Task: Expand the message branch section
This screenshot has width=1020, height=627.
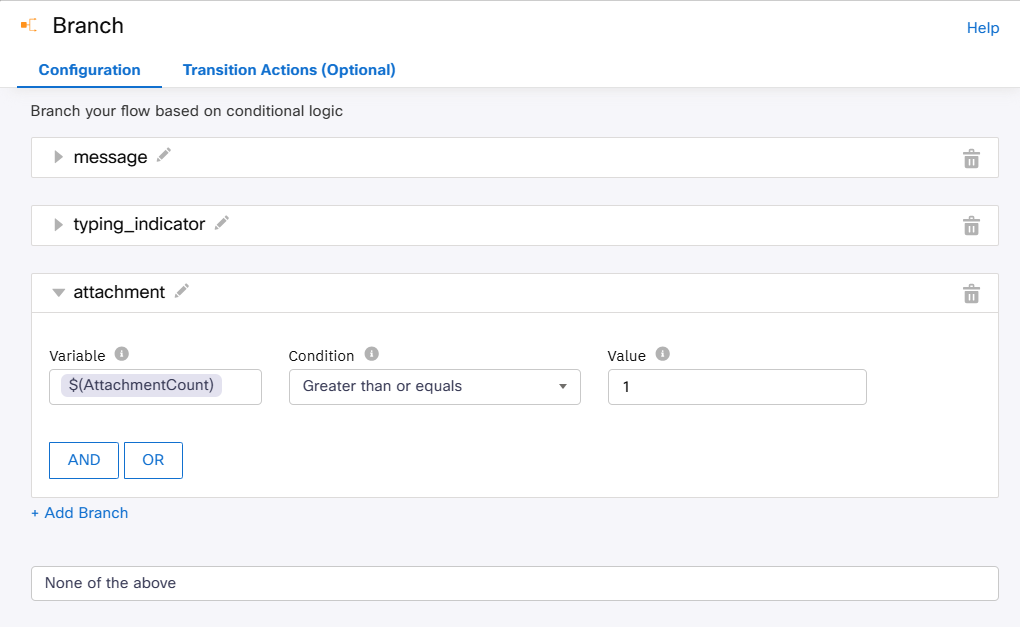Action: click(x=58, y=157)
